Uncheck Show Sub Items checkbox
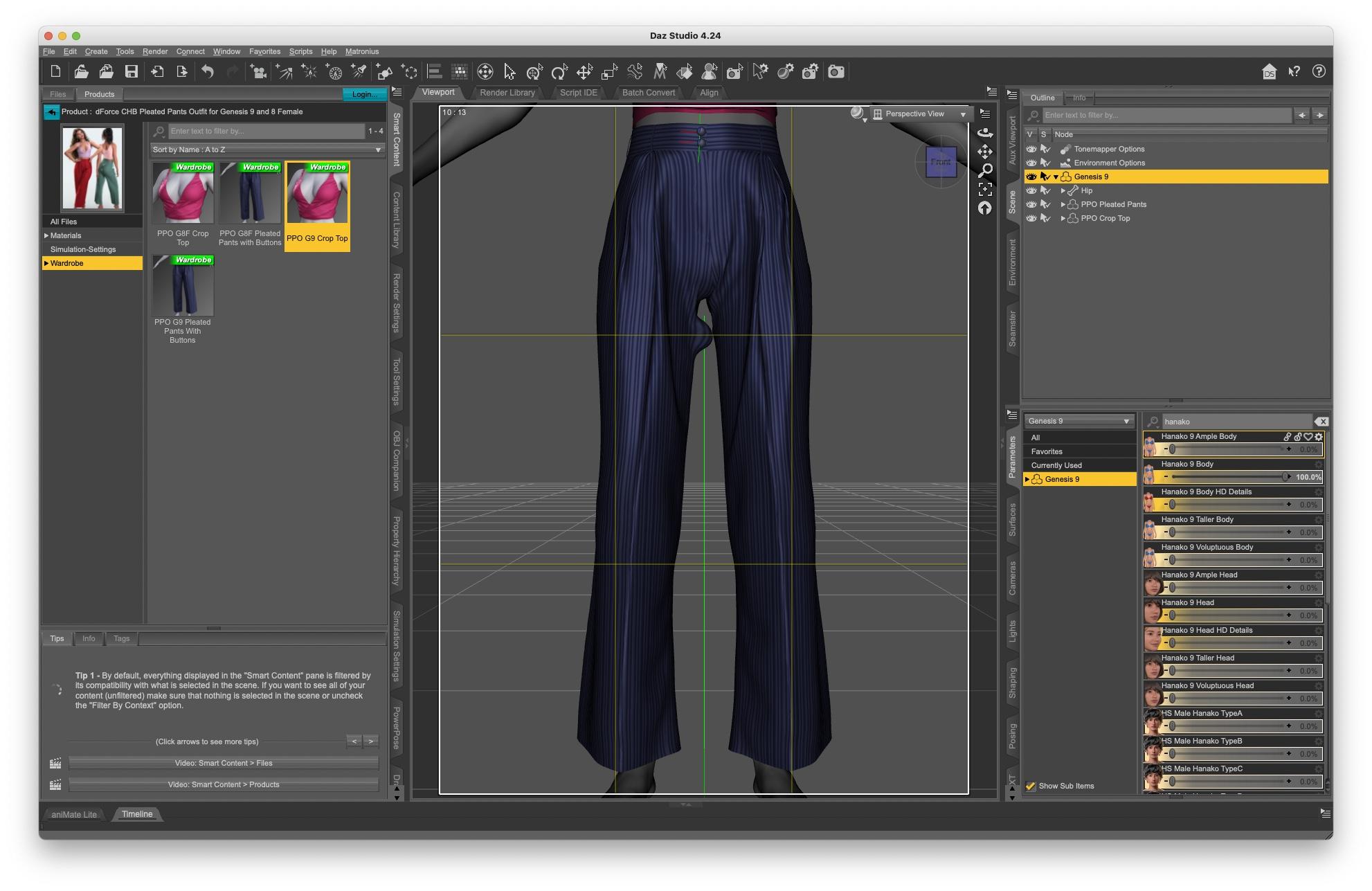The width and height of the screenshot is (1372, 891). click(1031, 786)
